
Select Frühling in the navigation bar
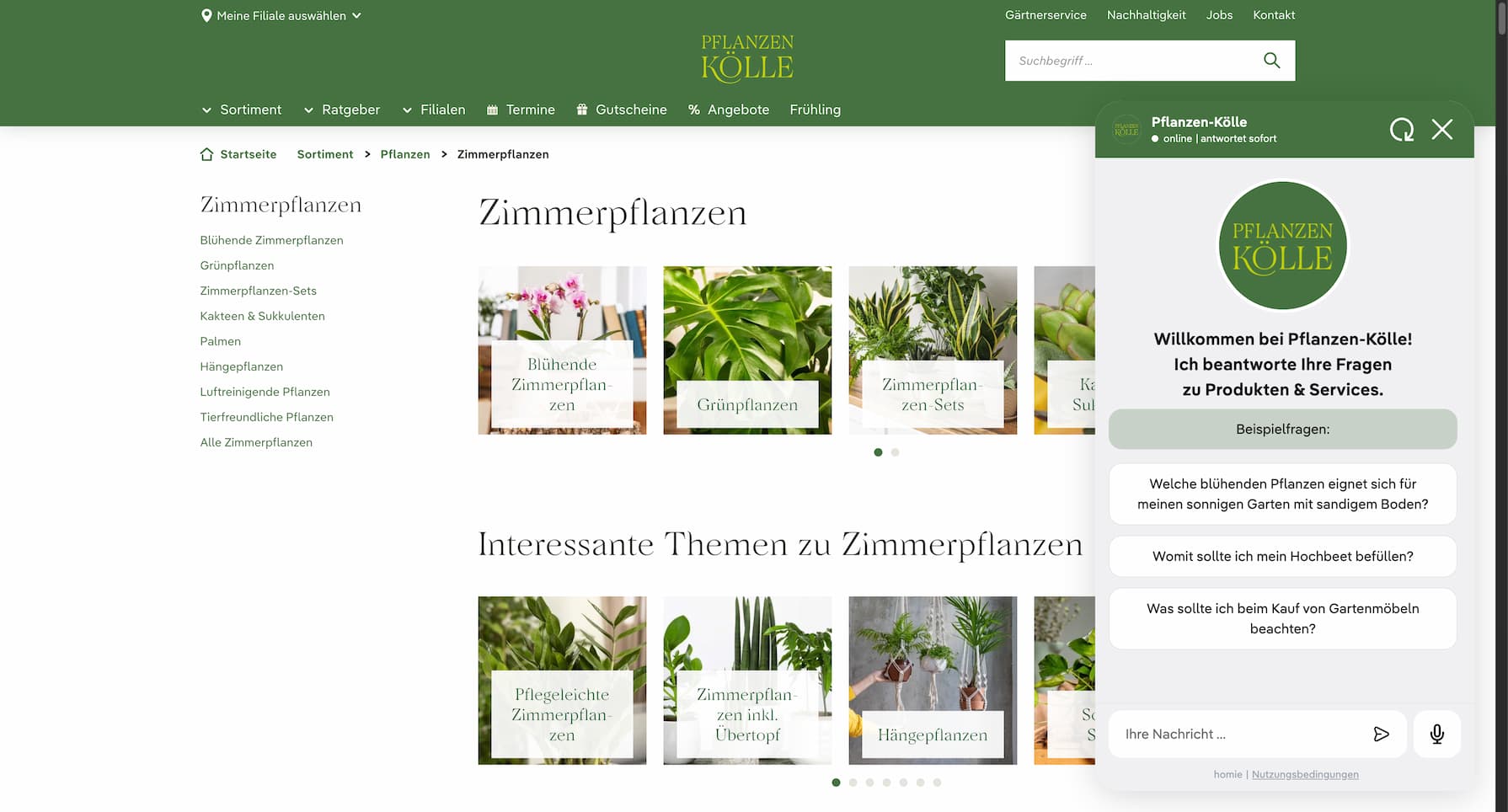point(815,109)
